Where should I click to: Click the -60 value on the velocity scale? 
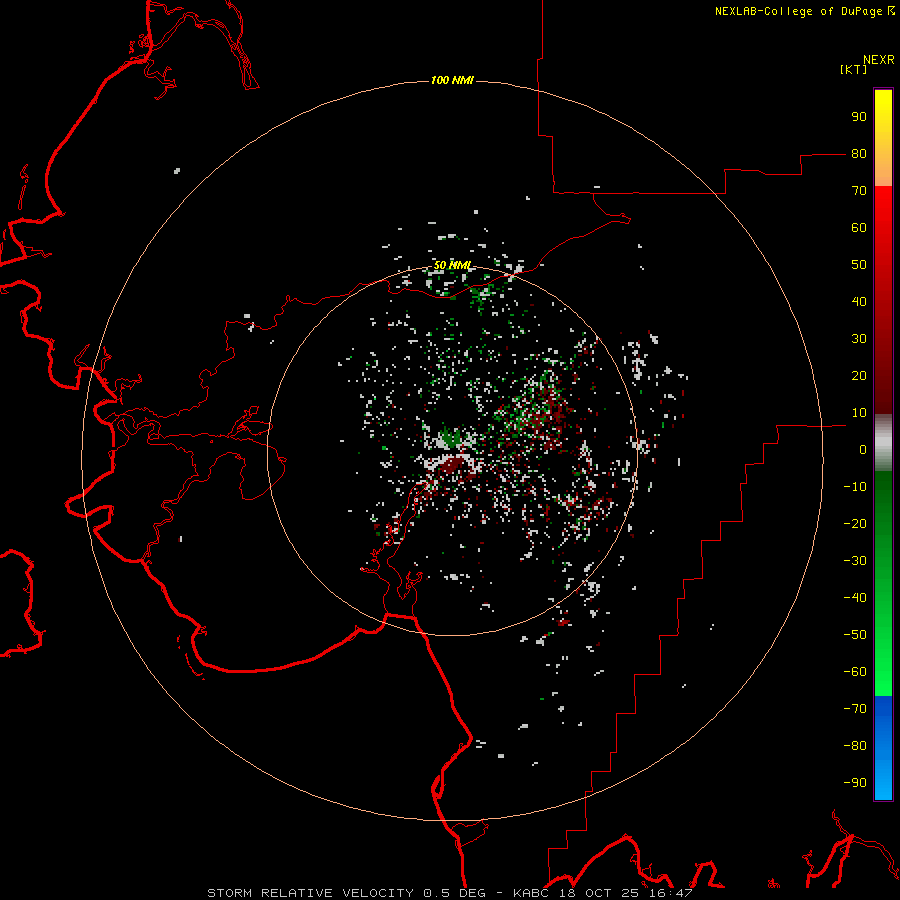[x=855, y=672]
